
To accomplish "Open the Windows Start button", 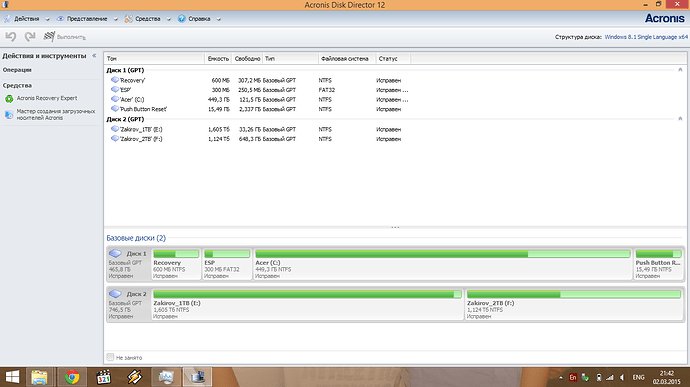I will pos(12,377).
